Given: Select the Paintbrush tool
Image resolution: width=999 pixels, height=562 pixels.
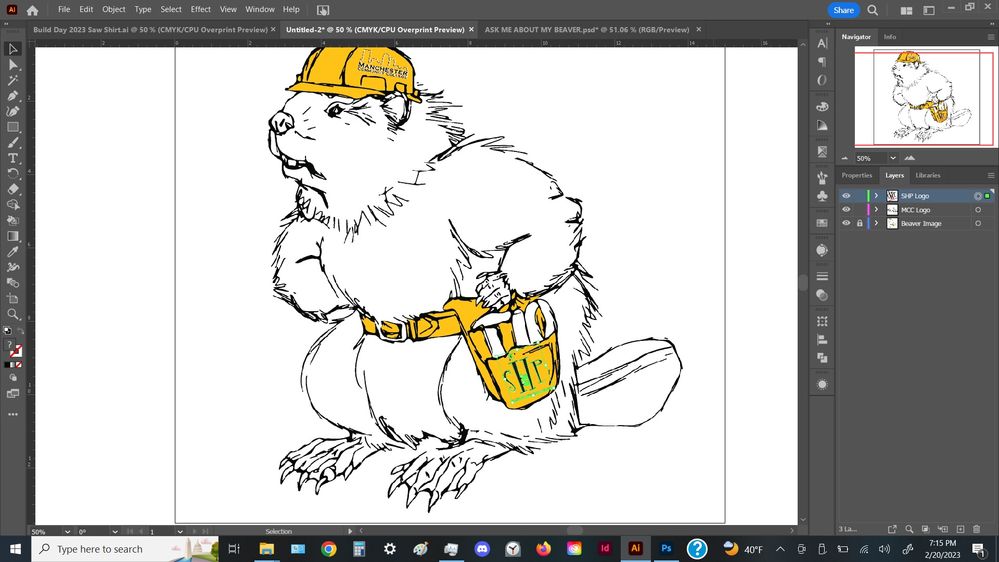Looking at the screenshot, I should point(13,143).
